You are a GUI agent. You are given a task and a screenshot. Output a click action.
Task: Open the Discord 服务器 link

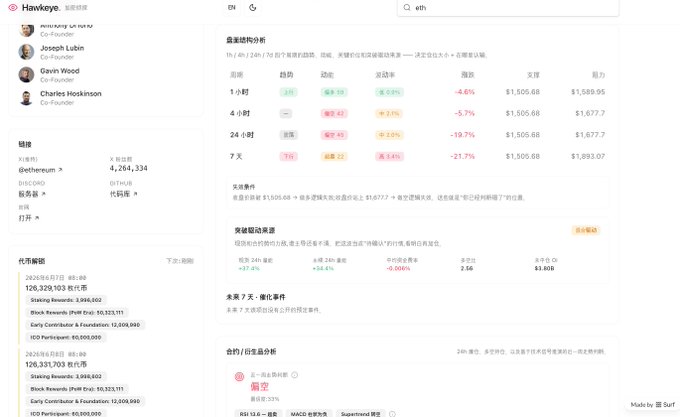(x=29, y=194)
